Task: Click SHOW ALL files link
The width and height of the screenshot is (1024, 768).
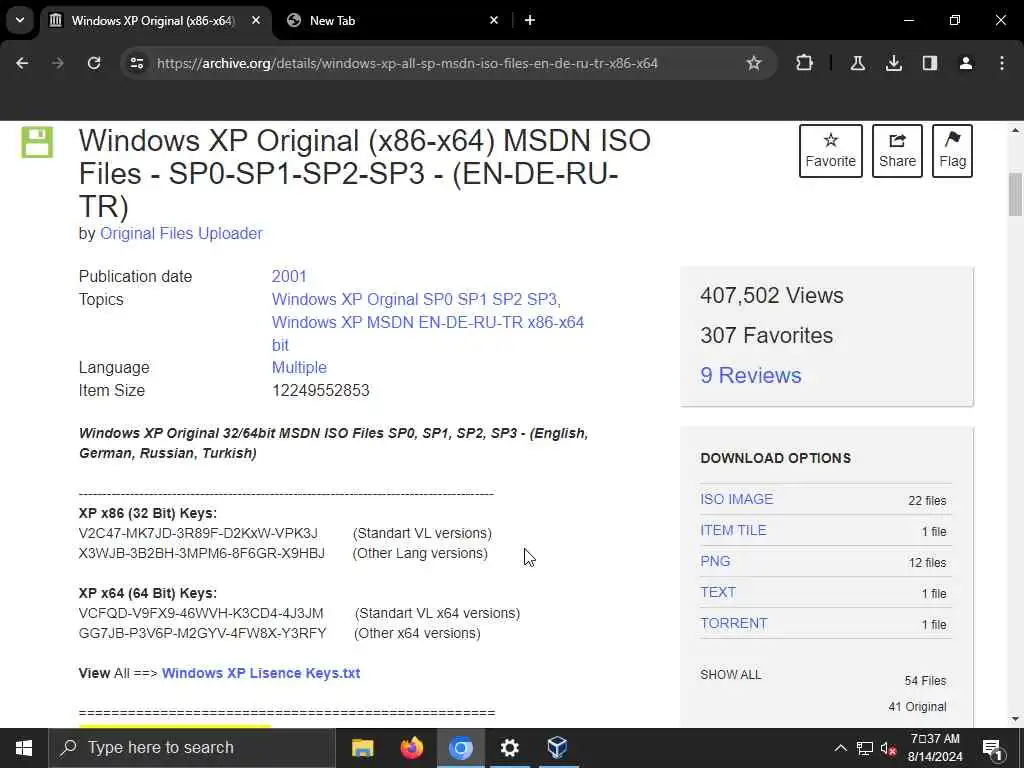Action: pos(731,675)
